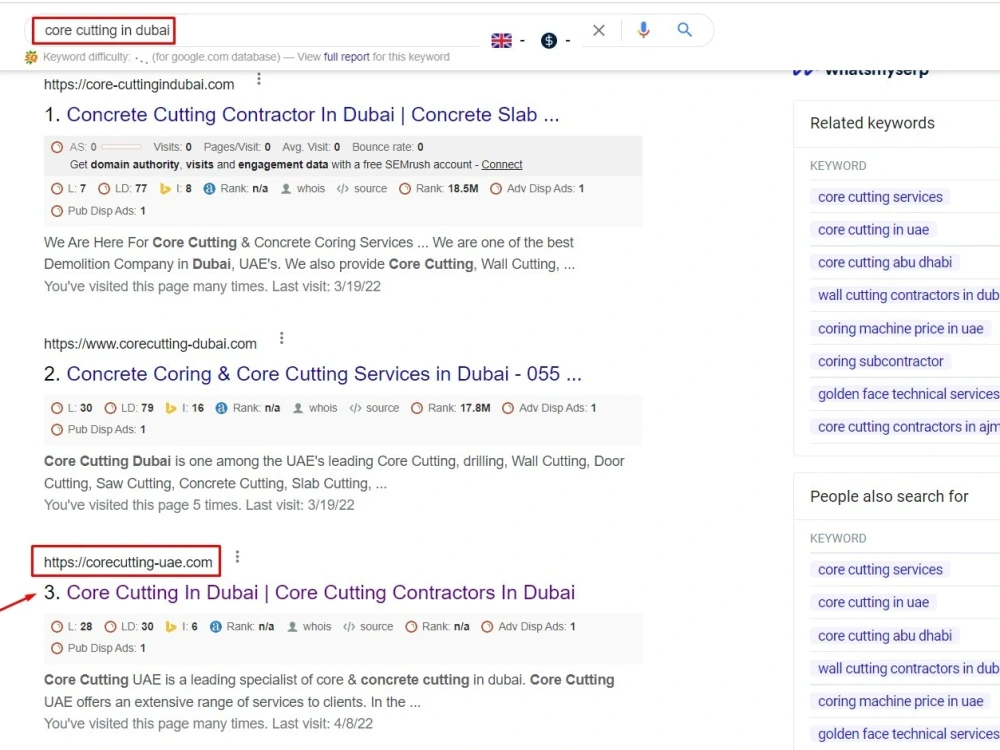
Task: Click the L: 28 circle icon in result 3
Action: [x=57, y=627]
